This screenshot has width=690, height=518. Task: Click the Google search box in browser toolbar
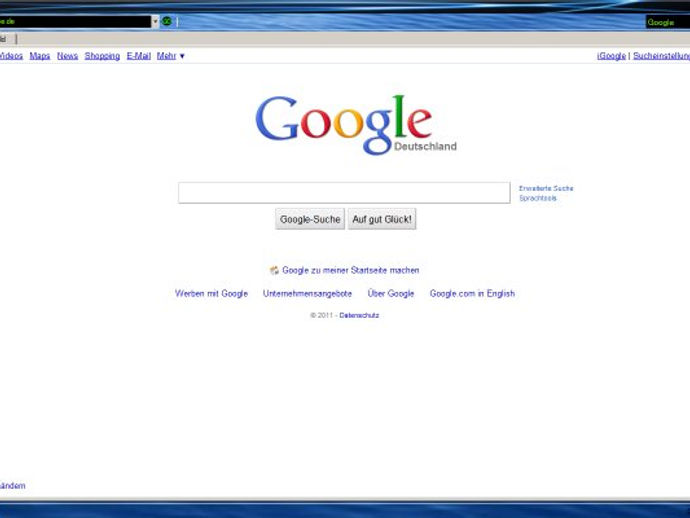pyautogui.click(x=668, y=22)
